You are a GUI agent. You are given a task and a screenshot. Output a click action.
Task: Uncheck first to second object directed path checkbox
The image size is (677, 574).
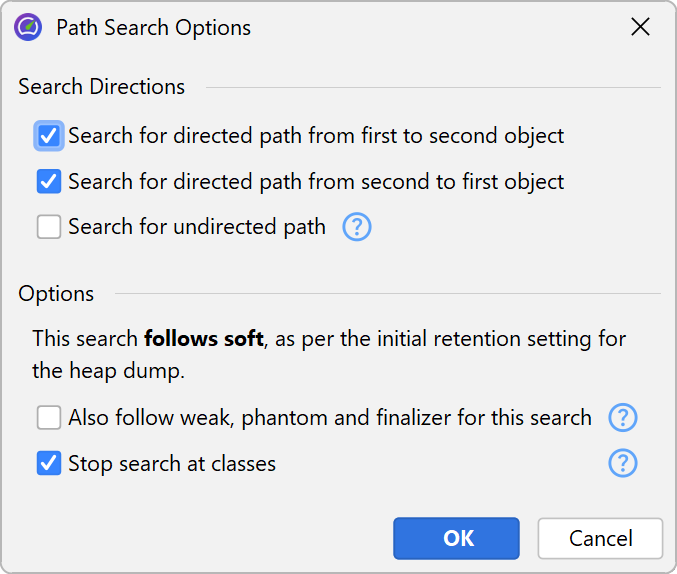tap(49, 136)
